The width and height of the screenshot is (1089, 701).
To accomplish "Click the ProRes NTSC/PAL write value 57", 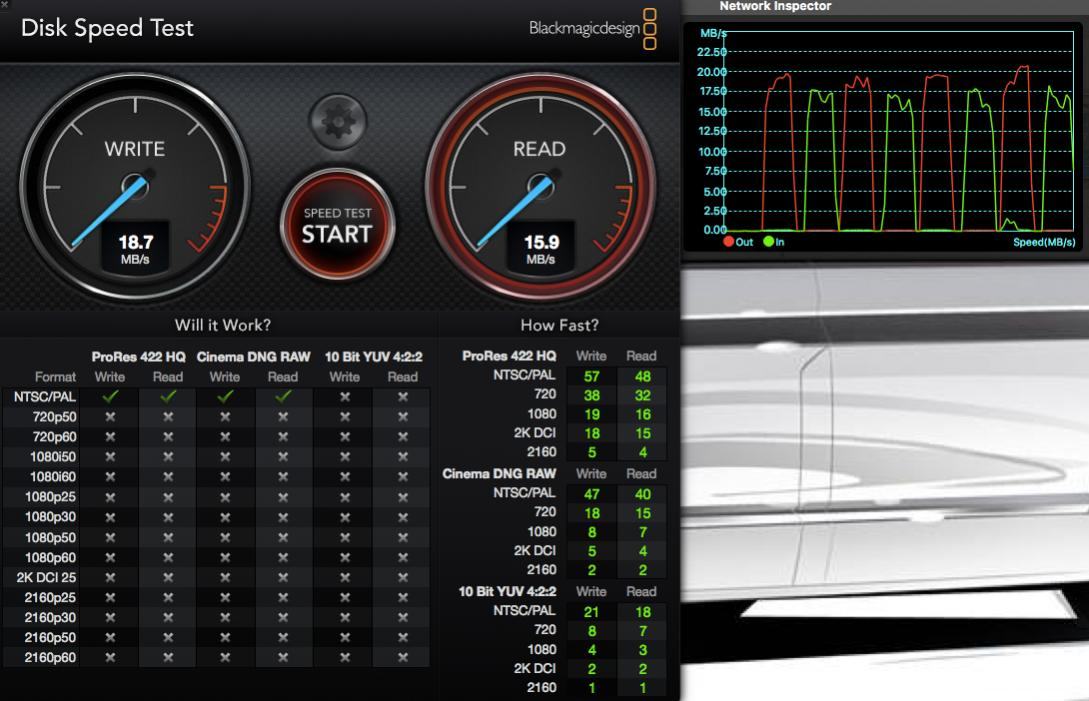I will tap(592, 377).
